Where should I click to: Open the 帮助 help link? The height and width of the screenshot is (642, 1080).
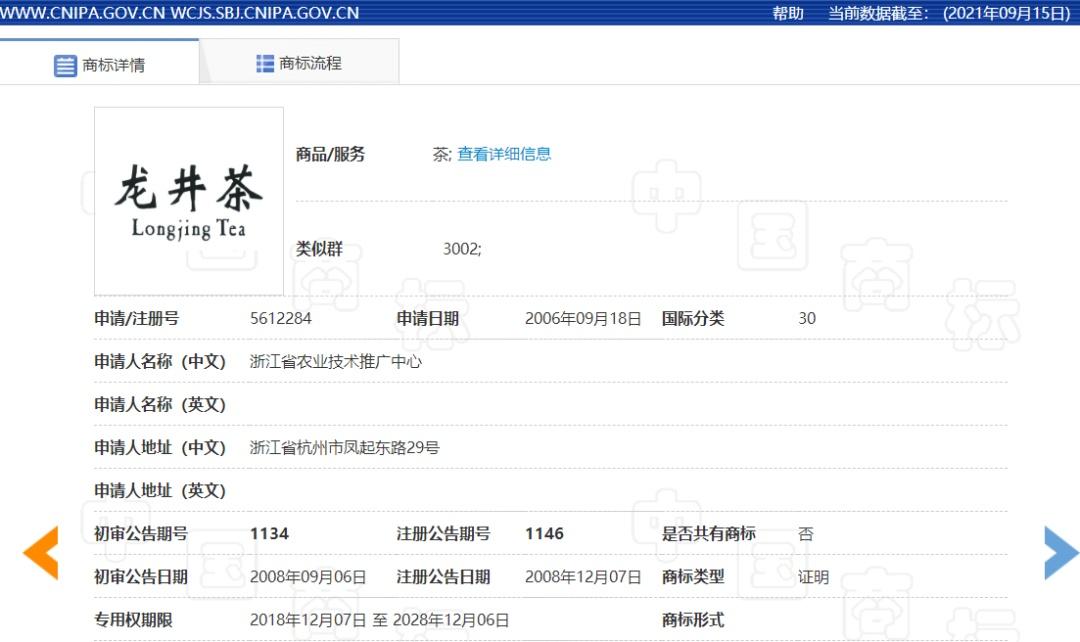click(x=788, y=13)
